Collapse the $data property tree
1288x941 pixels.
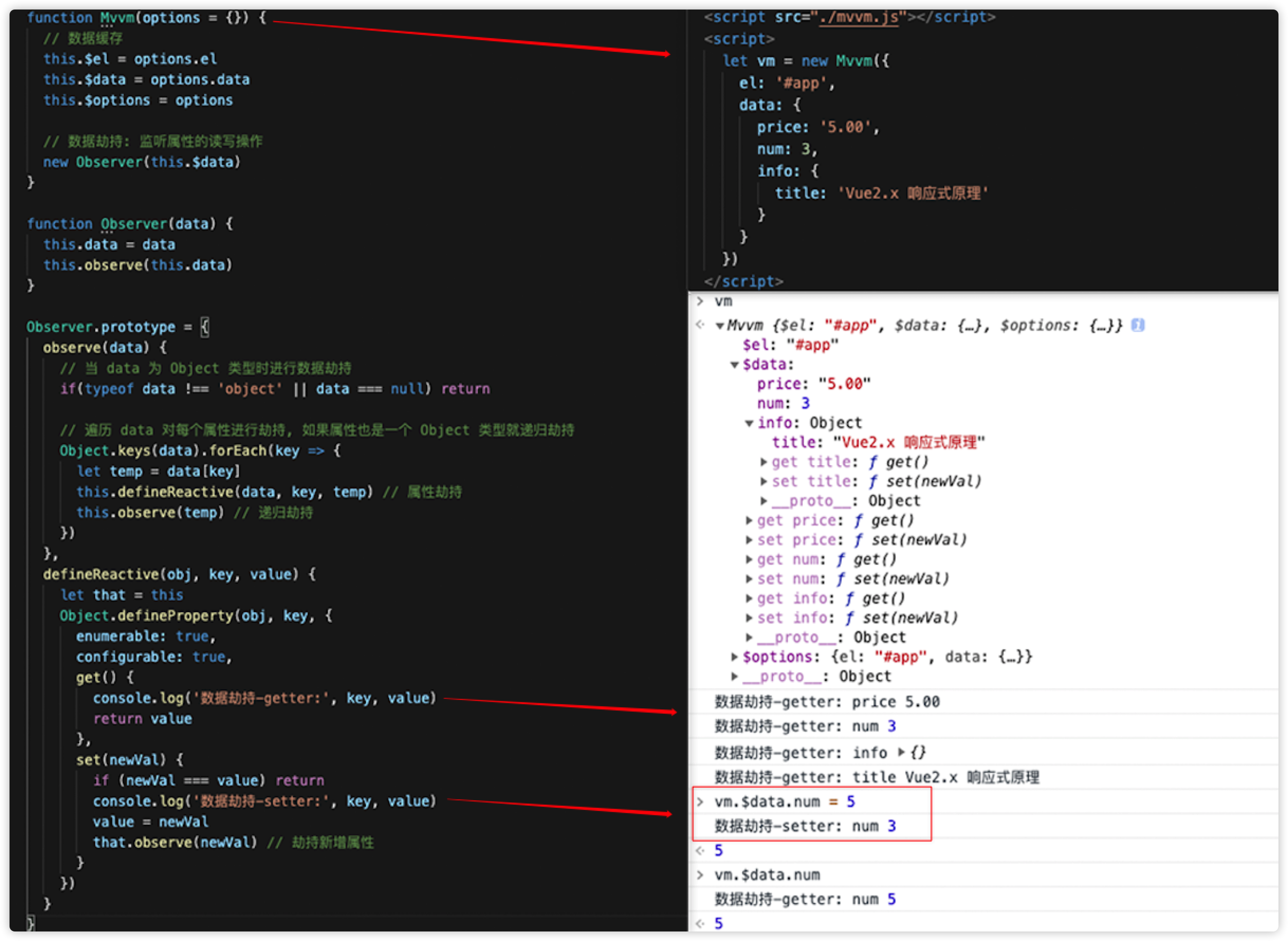coord(735,365)
